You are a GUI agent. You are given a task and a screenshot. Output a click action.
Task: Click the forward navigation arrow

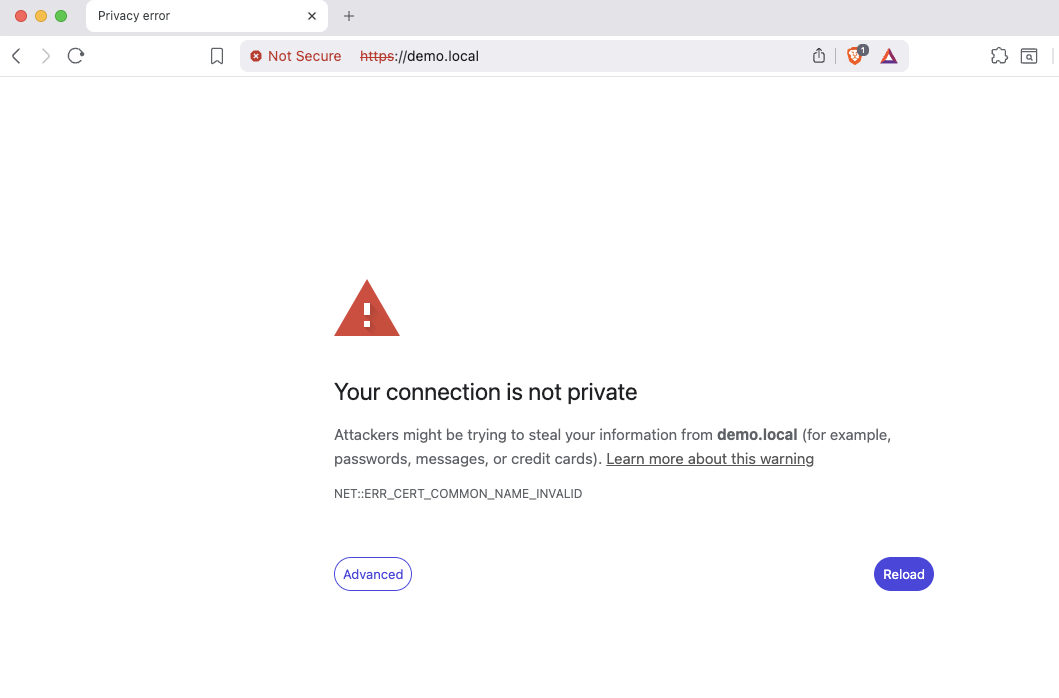click(46, 56)
